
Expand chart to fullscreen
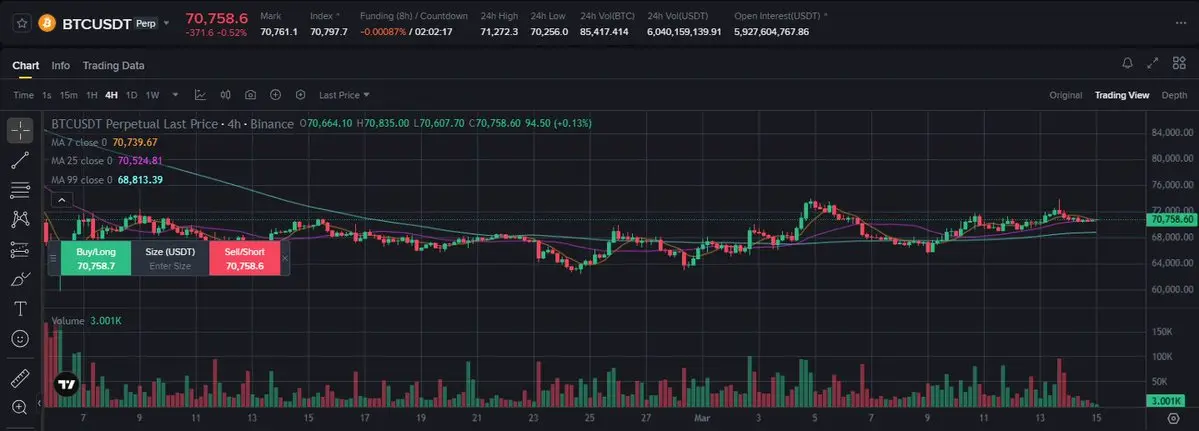pos(1153,63)
